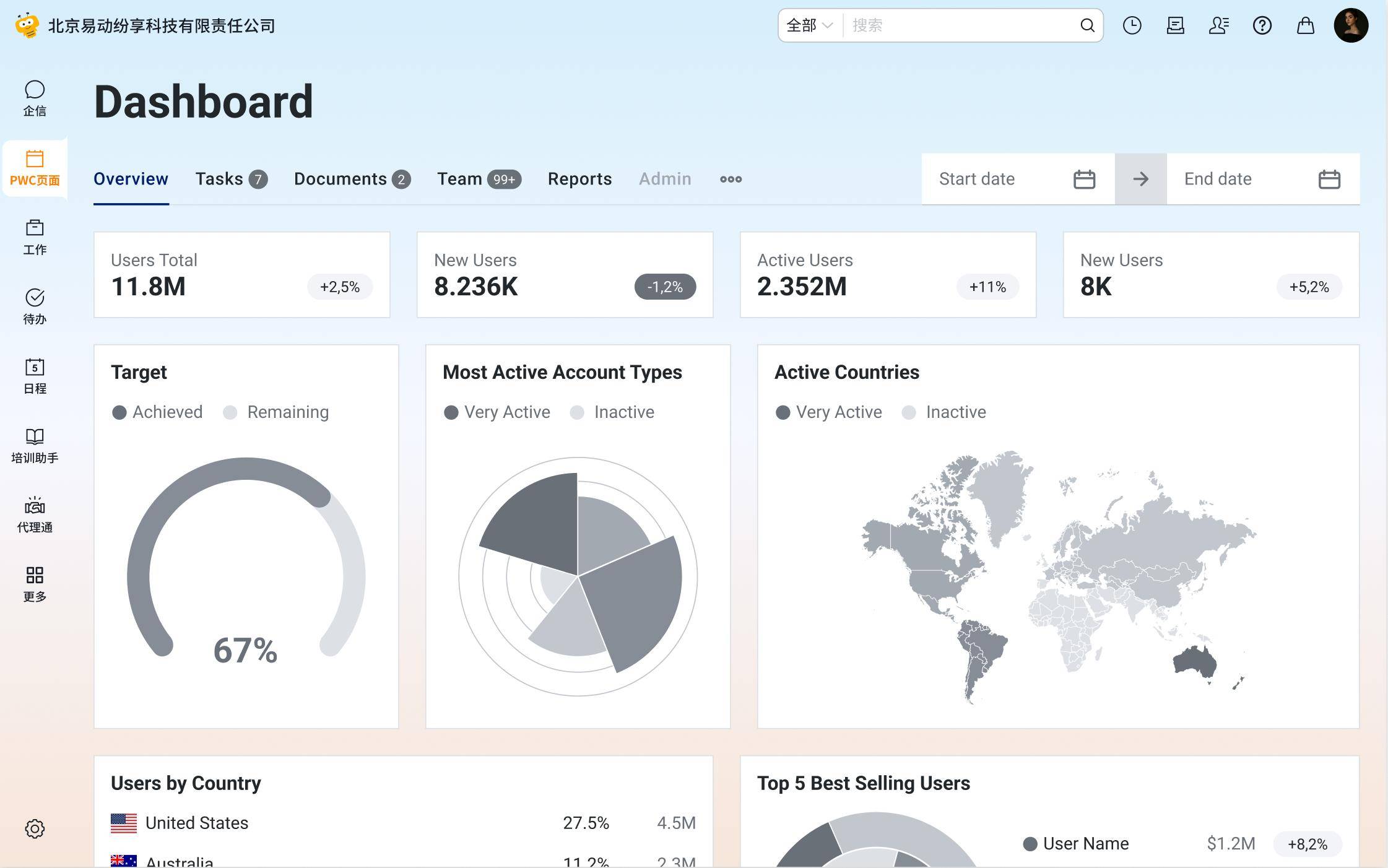Switch to the Reports tab
1388x868 pixels.
(x=579, y=179)
